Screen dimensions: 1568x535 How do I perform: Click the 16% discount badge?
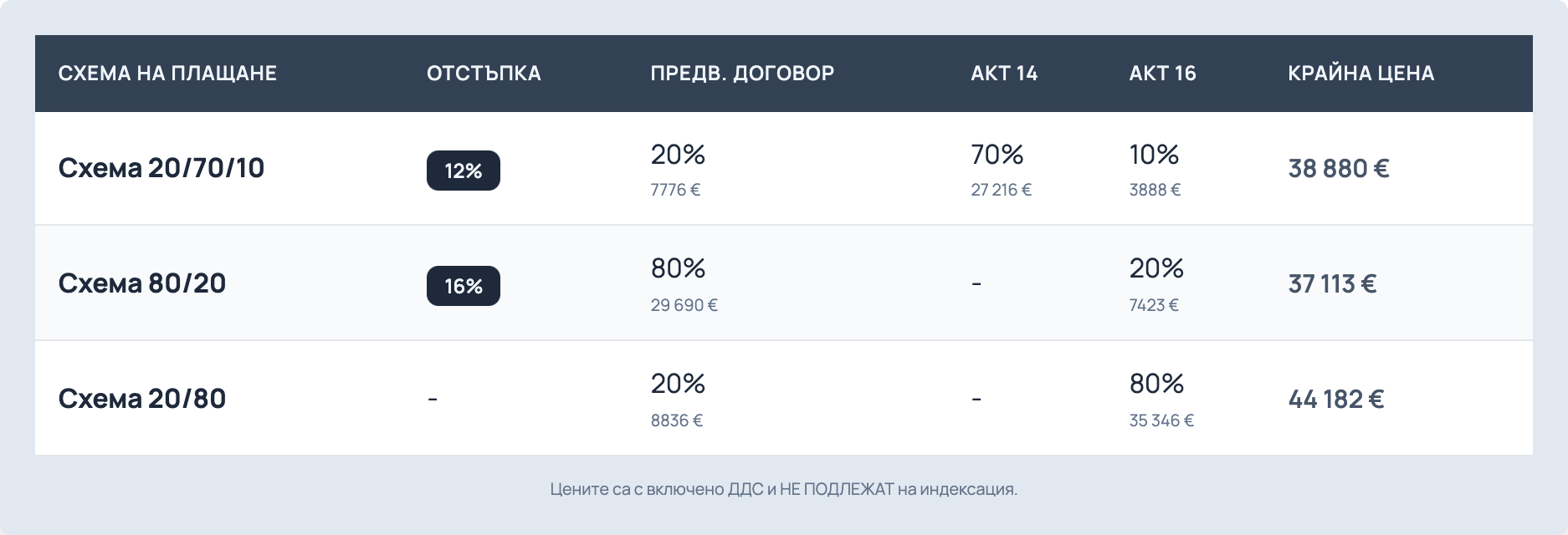463,286
